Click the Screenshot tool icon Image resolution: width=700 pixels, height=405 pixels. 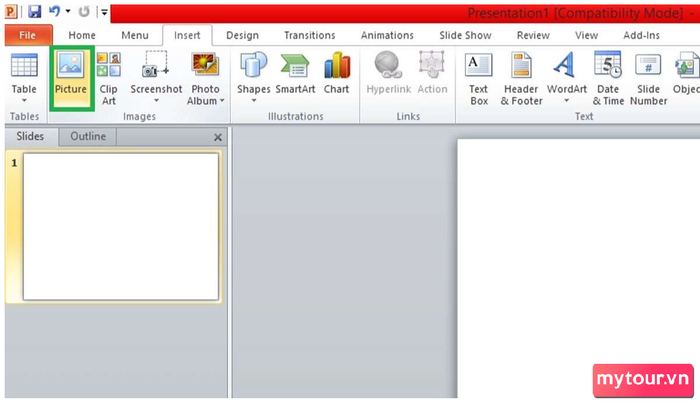point(156,64)
